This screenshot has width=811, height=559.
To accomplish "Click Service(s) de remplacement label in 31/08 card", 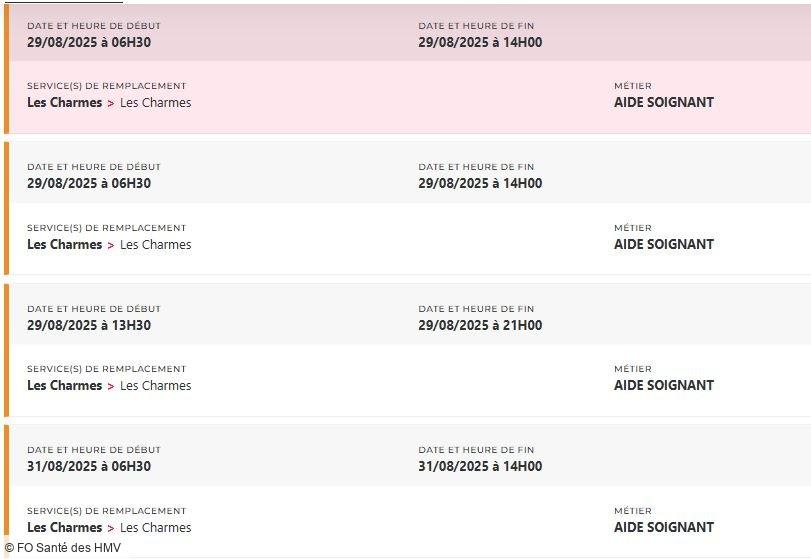I will (x=106, y=511).
